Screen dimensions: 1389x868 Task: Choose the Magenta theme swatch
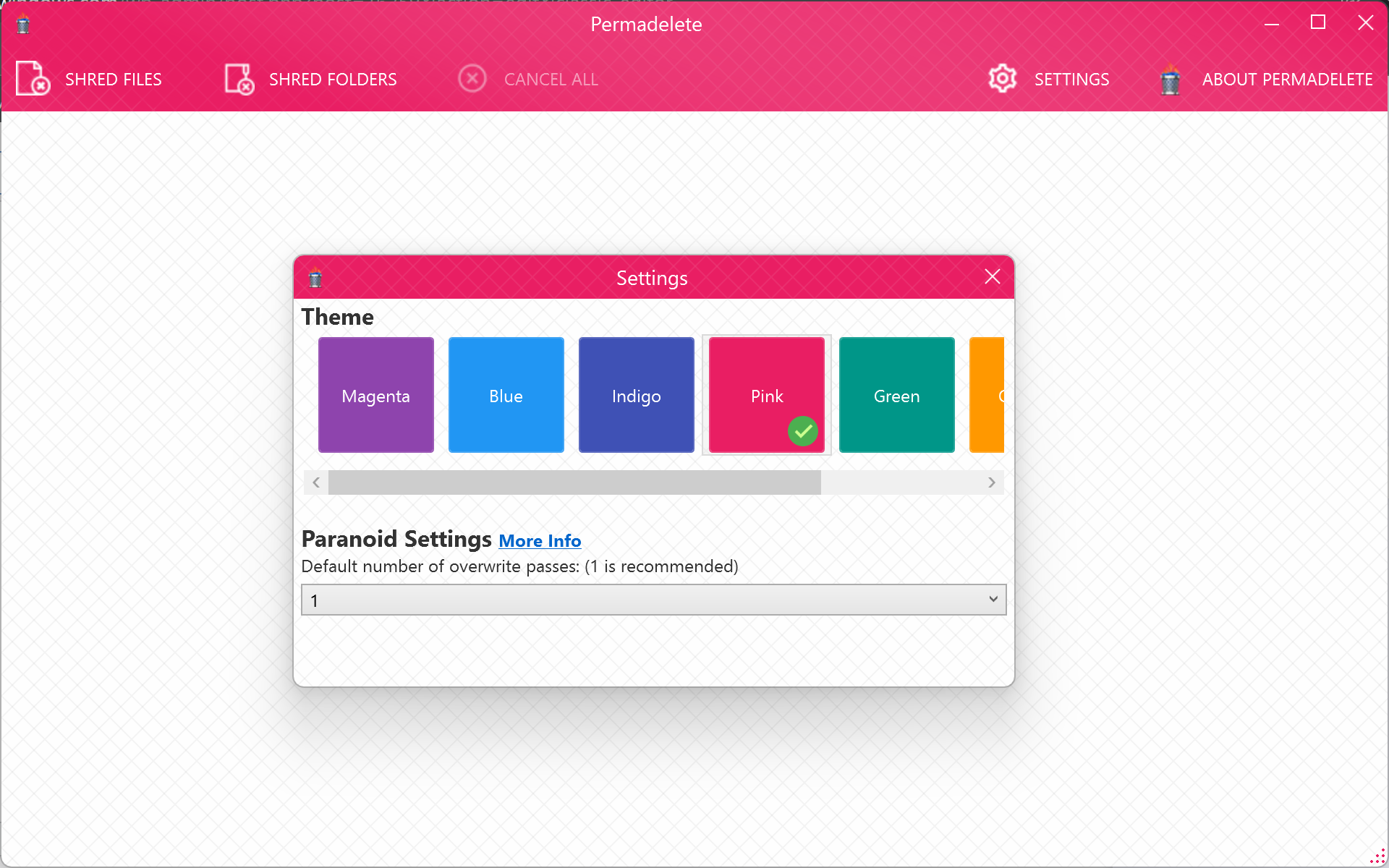376,395
